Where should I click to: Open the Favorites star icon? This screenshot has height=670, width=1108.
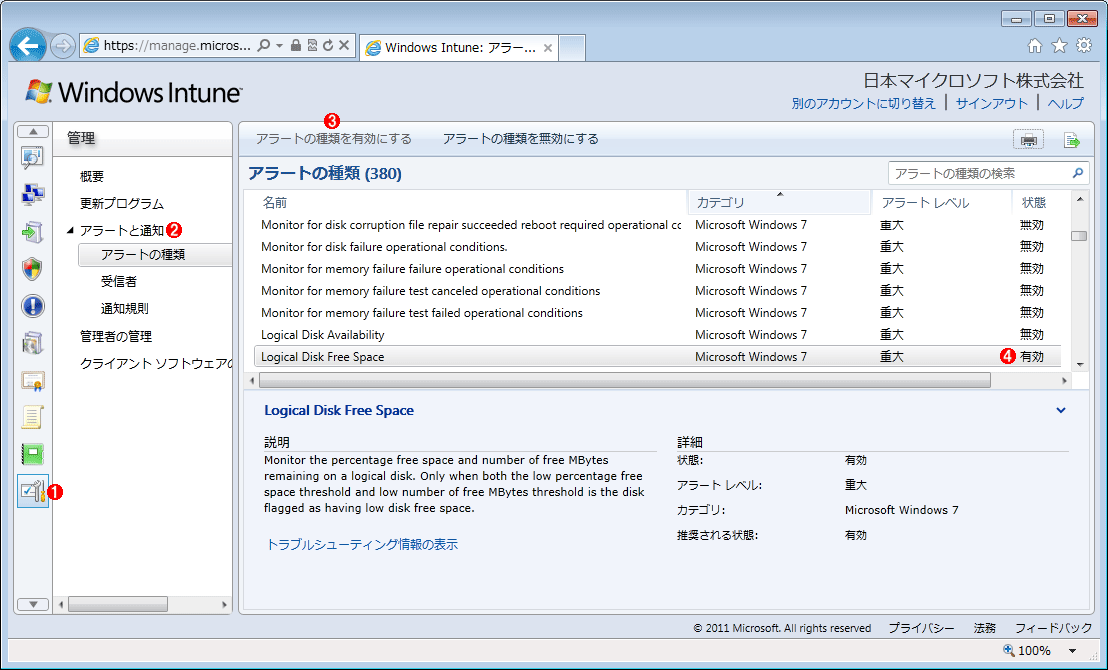point(1059,46)
